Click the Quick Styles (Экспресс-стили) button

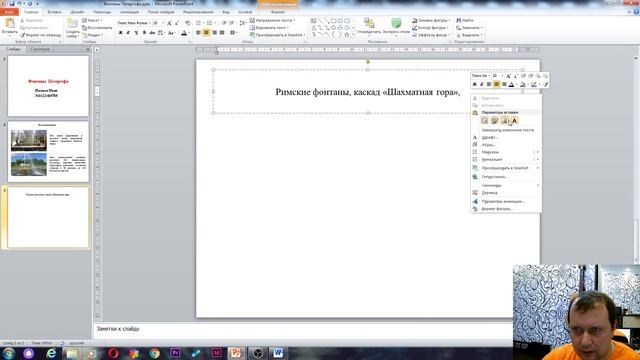396,26
